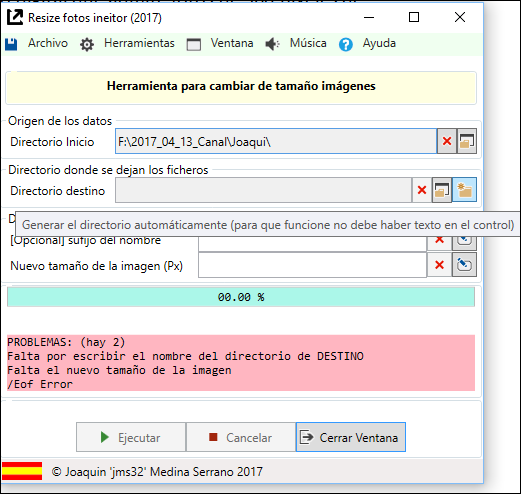The width and height of the screenshot is (521, 494).
Task: Click the 'PROBLEMAS: (hay 2)' error heading
Action: click(x=66, y=342)
